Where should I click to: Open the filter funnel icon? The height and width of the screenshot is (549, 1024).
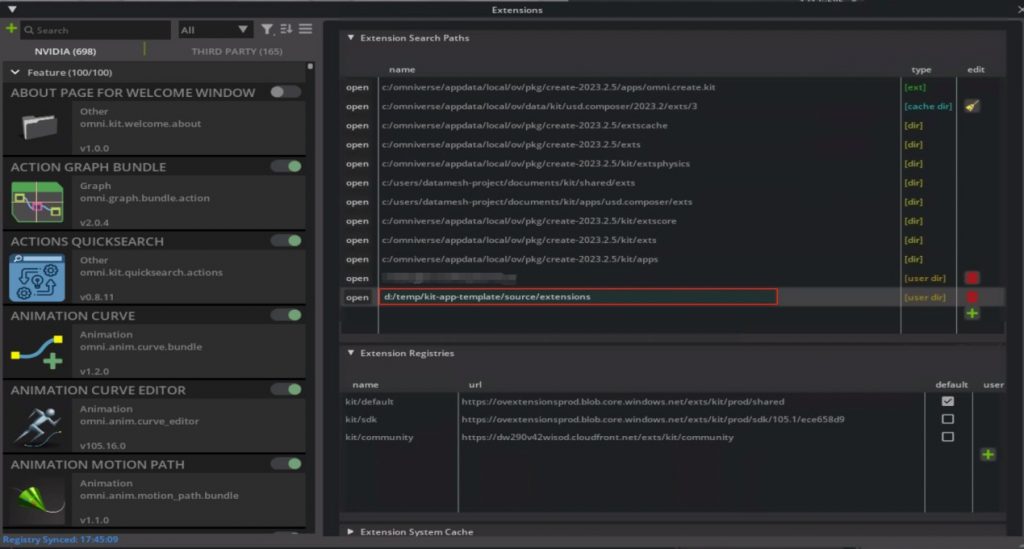coord(267,29)
